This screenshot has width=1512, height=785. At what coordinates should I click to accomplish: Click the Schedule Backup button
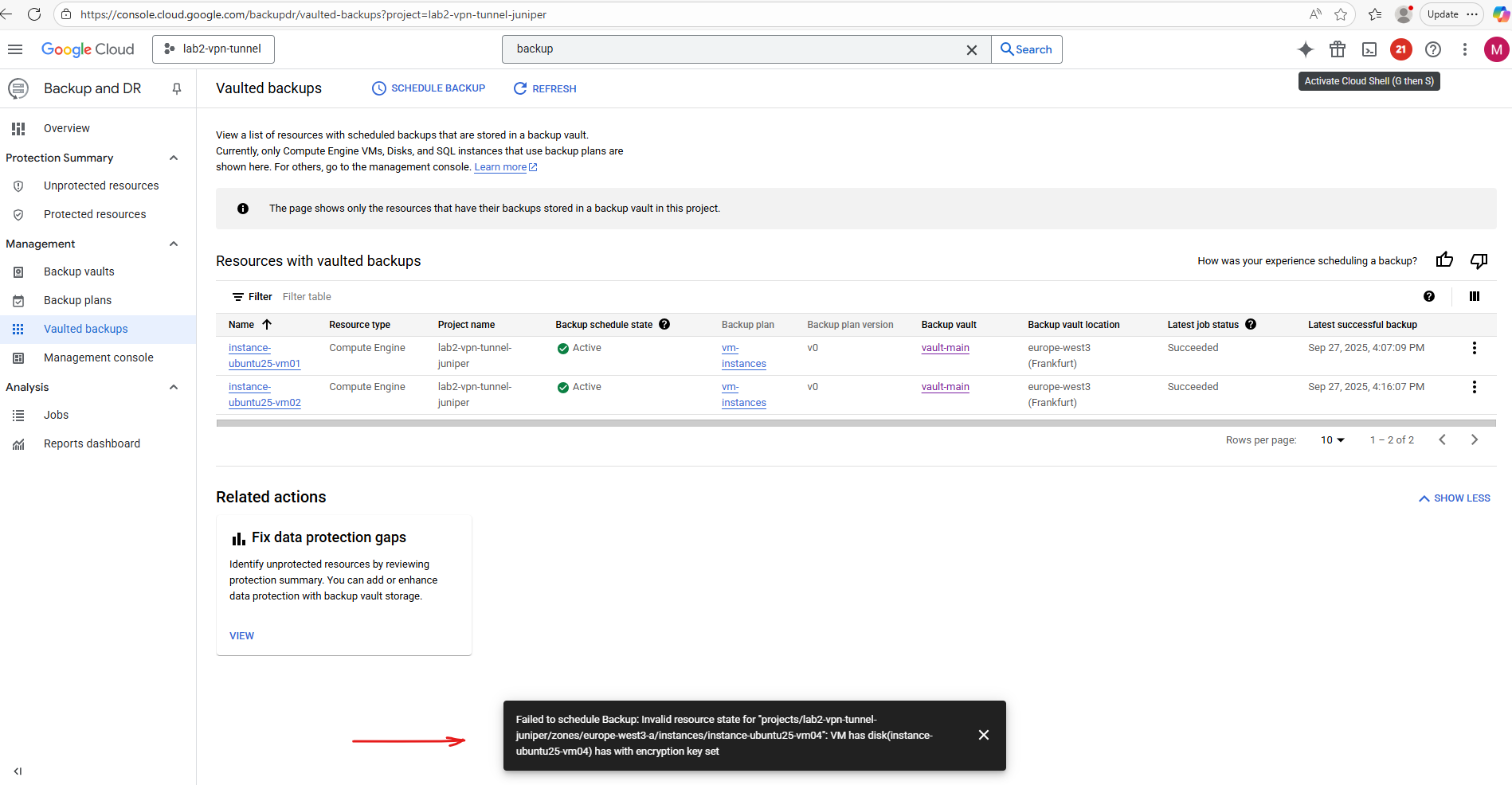[429, 88]
